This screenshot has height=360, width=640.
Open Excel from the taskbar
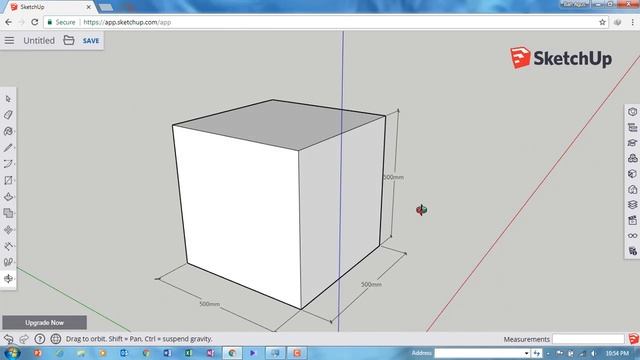coord(189,353)
